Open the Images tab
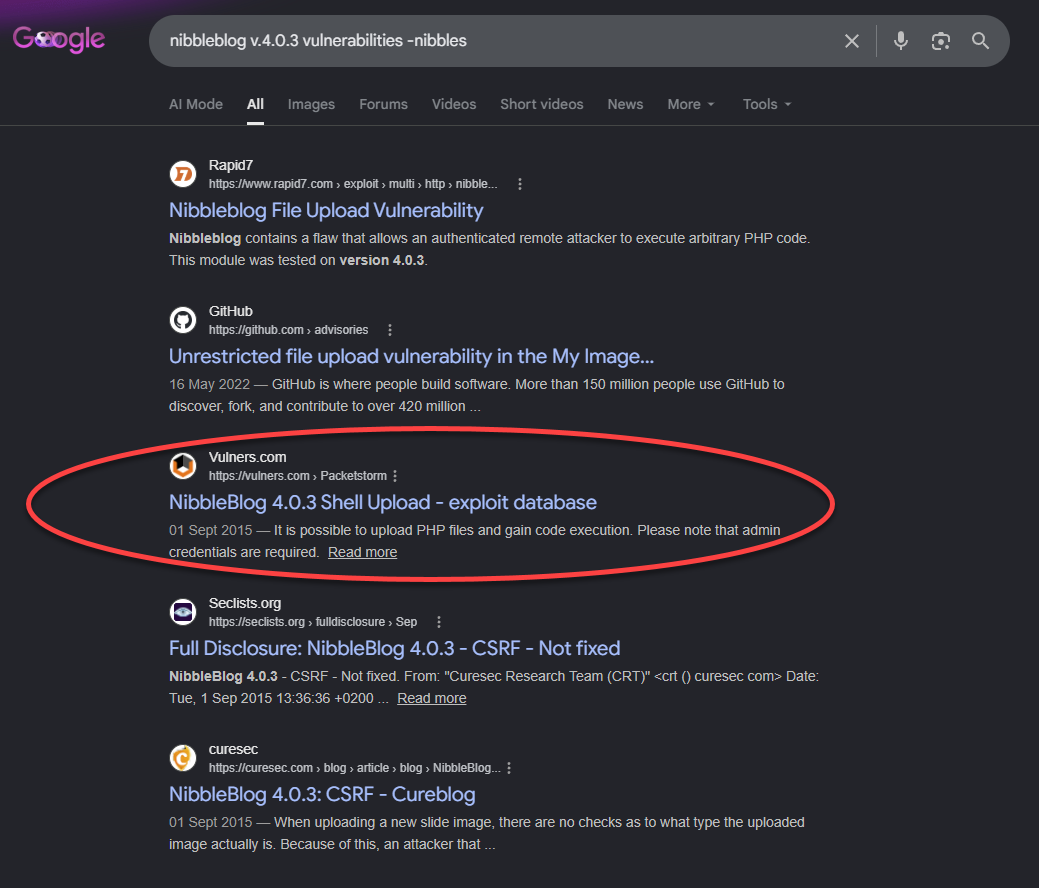The image size is (1039, 888). 311,104
